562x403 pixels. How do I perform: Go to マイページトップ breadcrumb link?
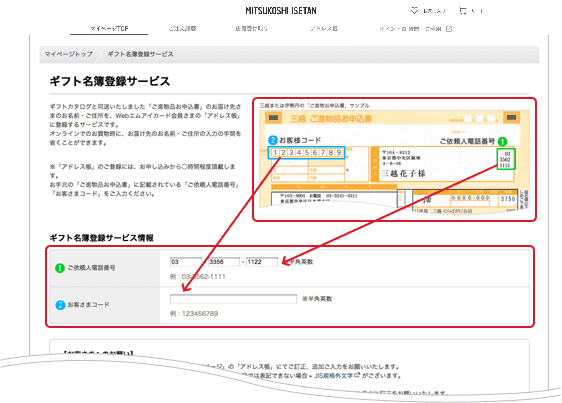[x=68, y=54]
